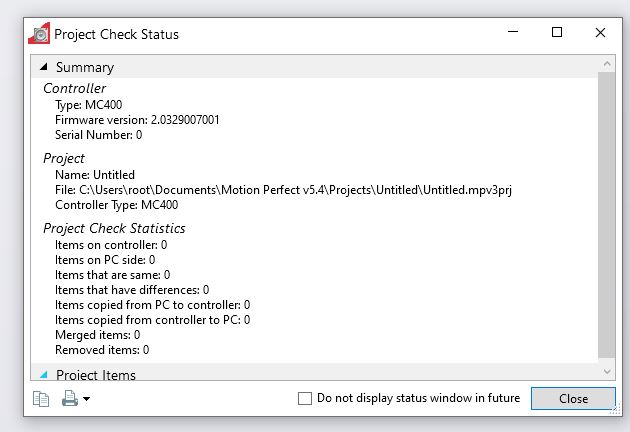Collapse the Summary section

coord(44,67)
